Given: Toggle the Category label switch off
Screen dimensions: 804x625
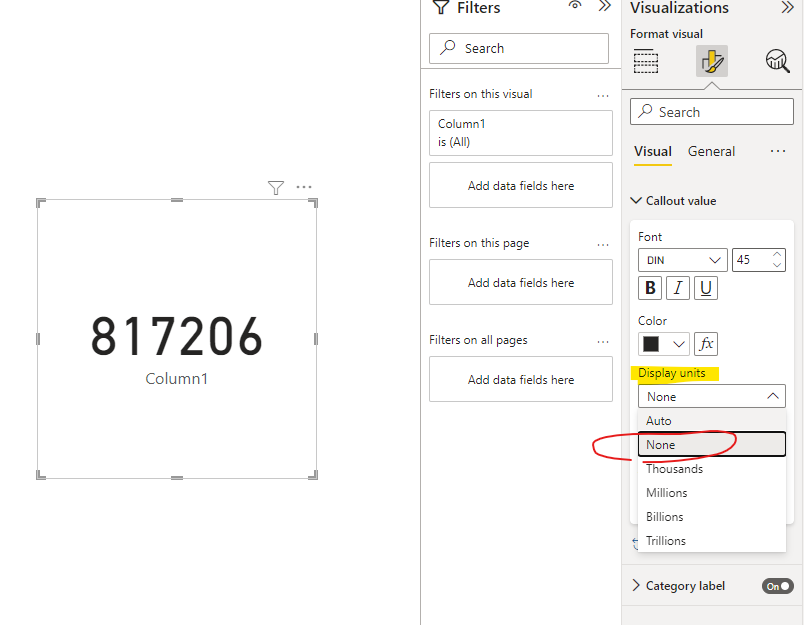Looking at the screenshot, I should coord(778,586).
